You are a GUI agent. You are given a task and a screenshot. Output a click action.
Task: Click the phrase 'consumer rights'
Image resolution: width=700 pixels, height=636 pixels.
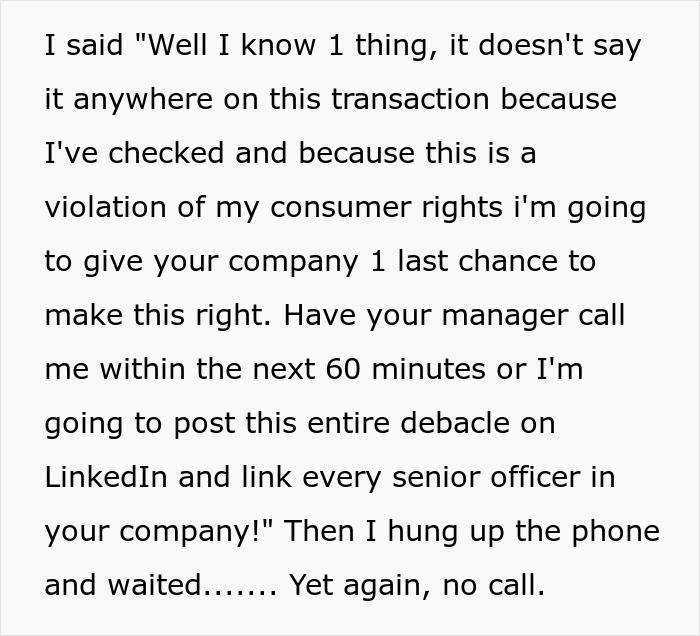[386, 208]
